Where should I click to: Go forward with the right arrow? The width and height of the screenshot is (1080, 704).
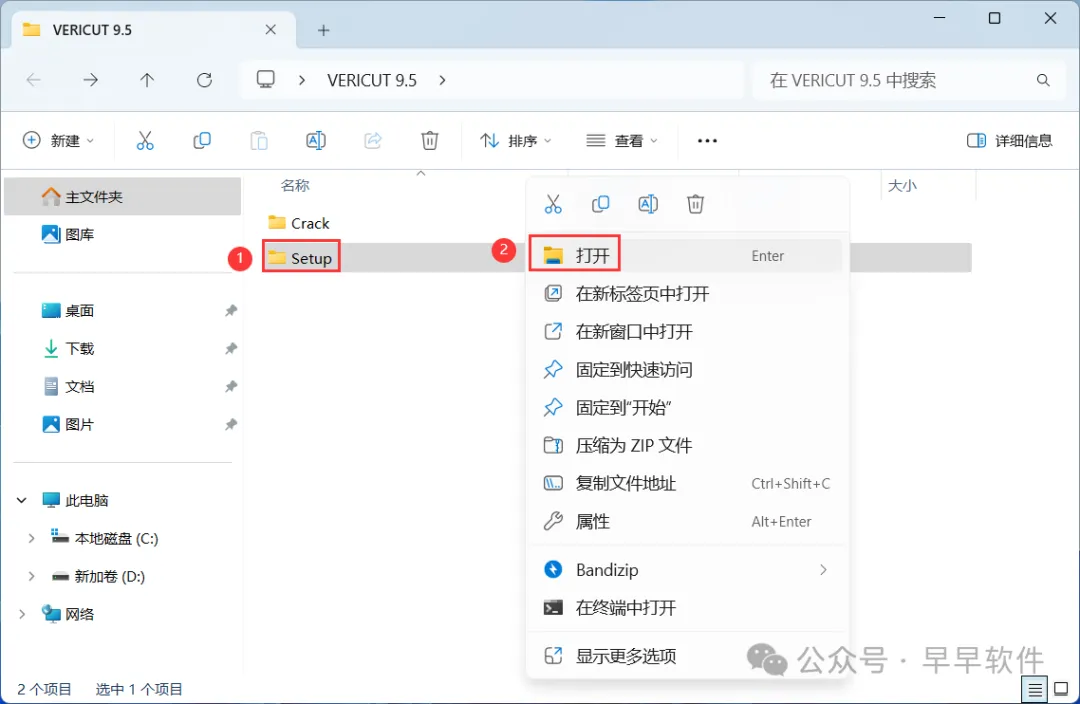point(90,80)
